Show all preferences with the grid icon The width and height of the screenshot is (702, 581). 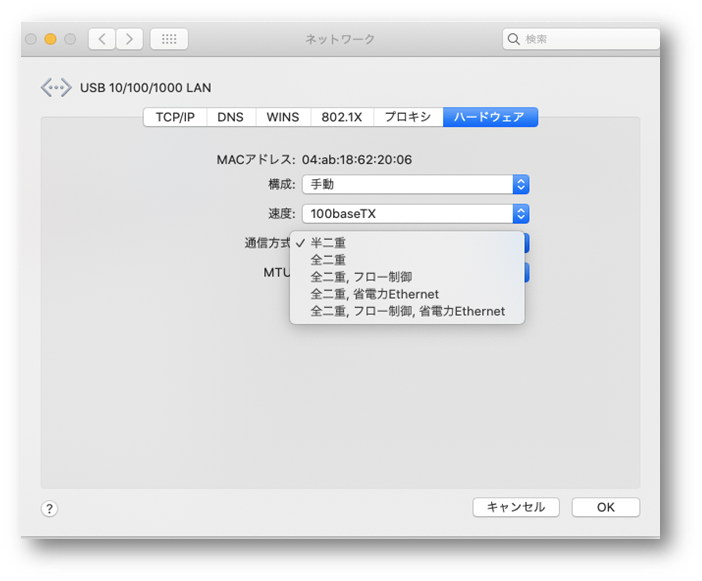click(x=169, y=39)
